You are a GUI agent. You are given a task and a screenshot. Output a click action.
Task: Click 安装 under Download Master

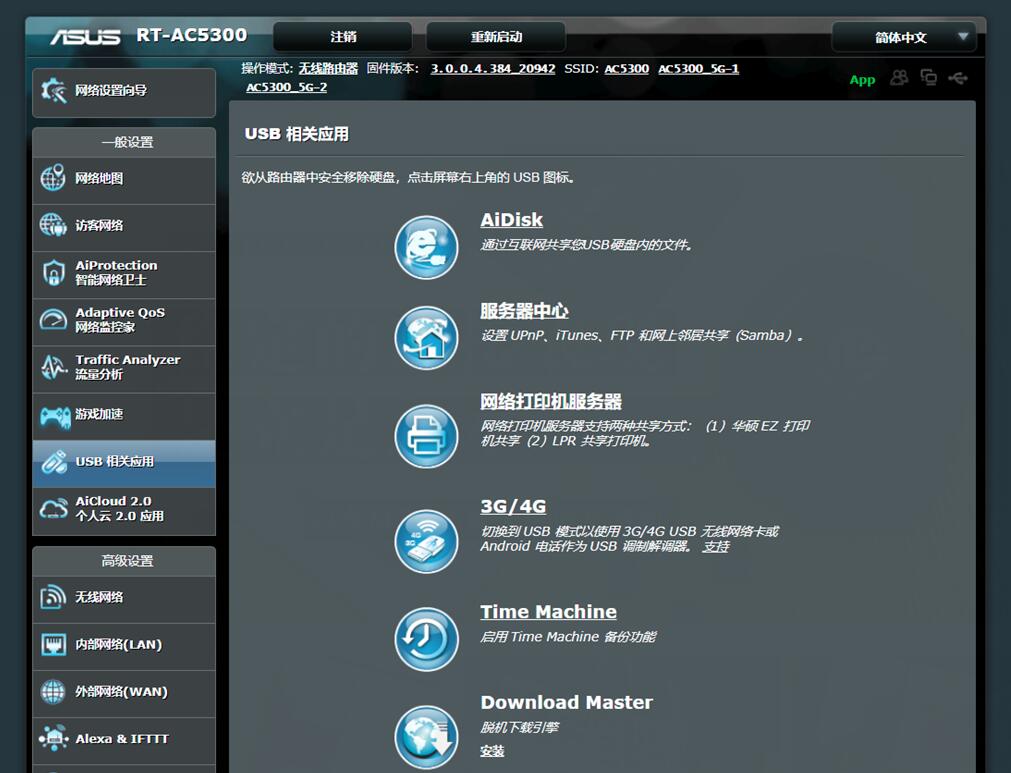492,751
